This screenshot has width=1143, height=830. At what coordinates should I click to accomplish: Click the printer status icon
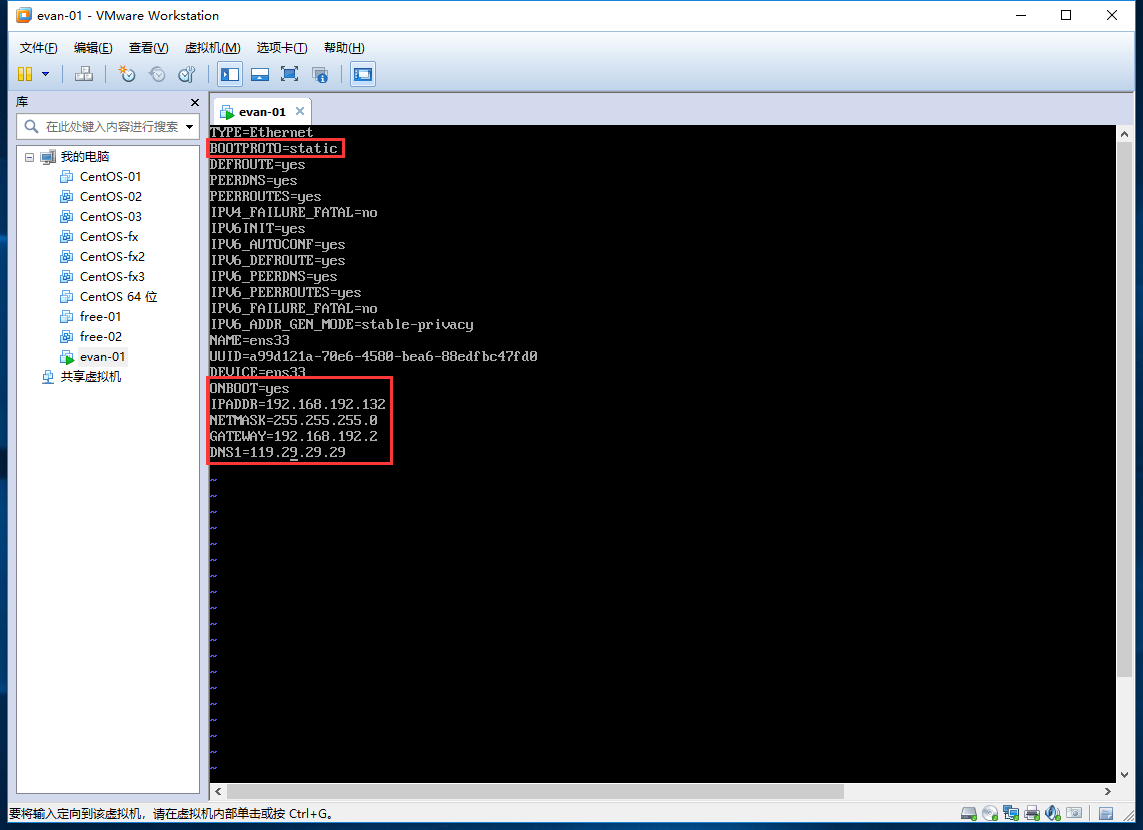(x=1031, y=813)
